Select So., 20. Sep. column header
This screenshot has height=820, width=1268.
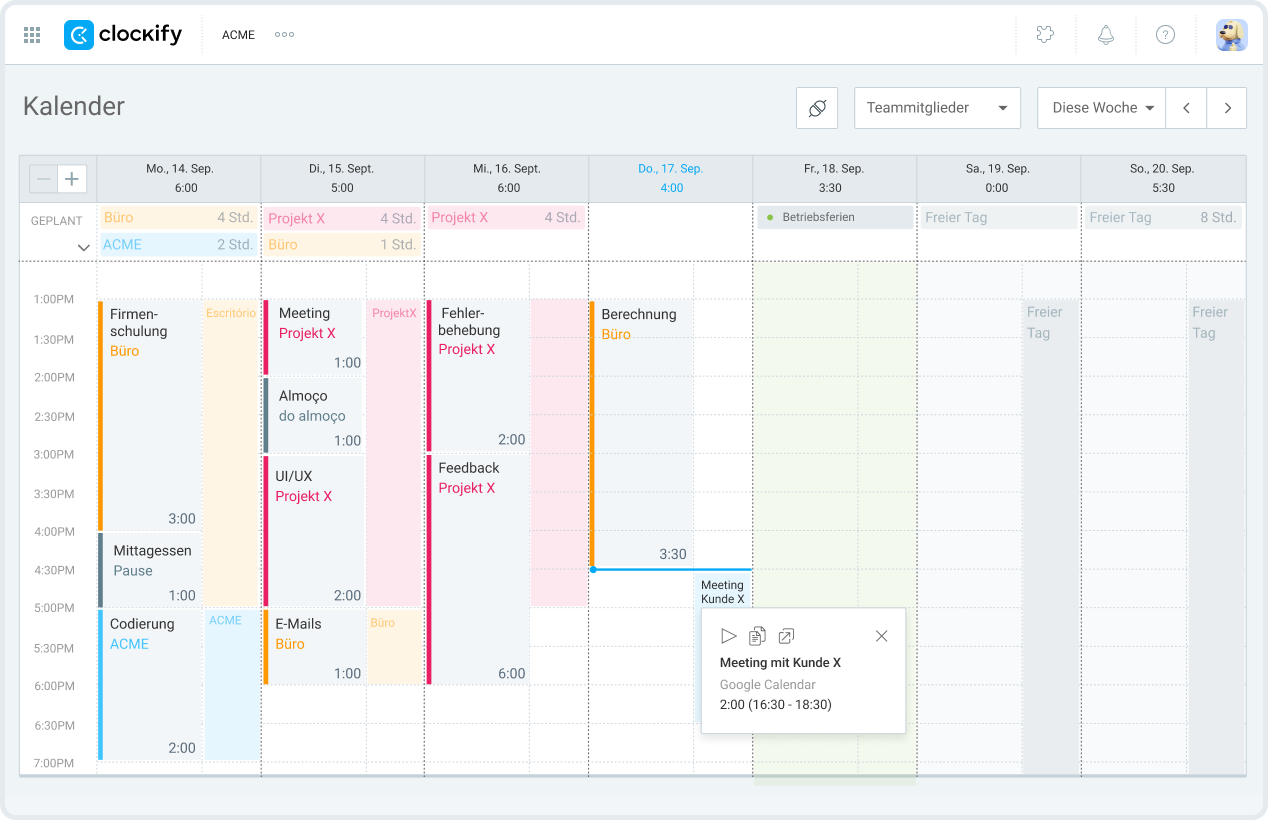[x=1163, y=178]
